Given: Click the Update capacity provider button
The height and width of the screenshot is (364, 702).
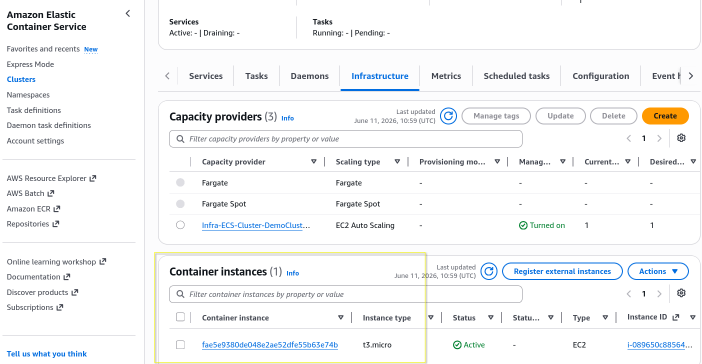Looking at the screenshot, I should point(560,116).
